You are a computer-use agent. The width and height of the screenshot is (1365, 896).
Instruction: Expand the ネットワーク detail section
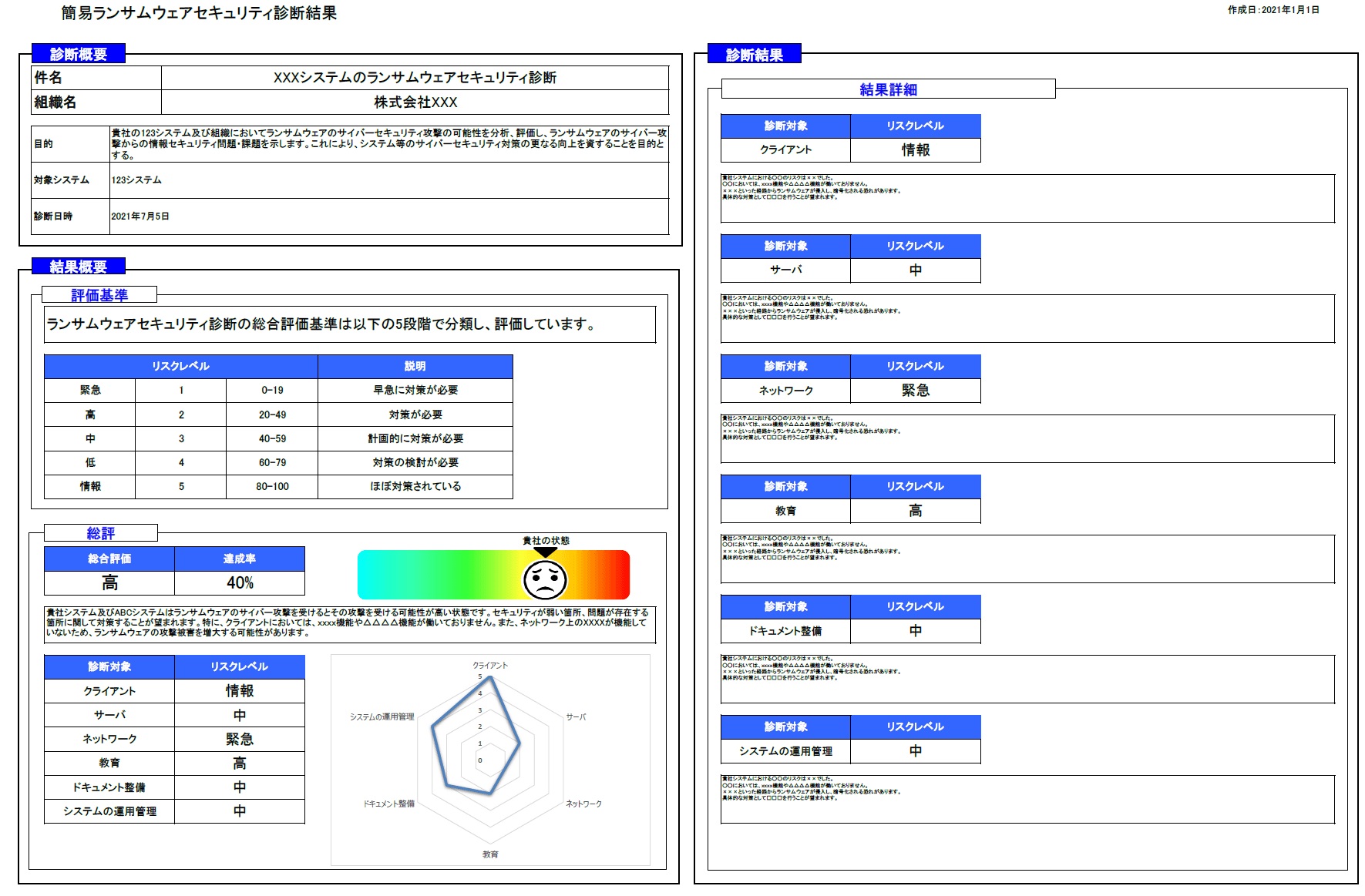coord(785,390)
